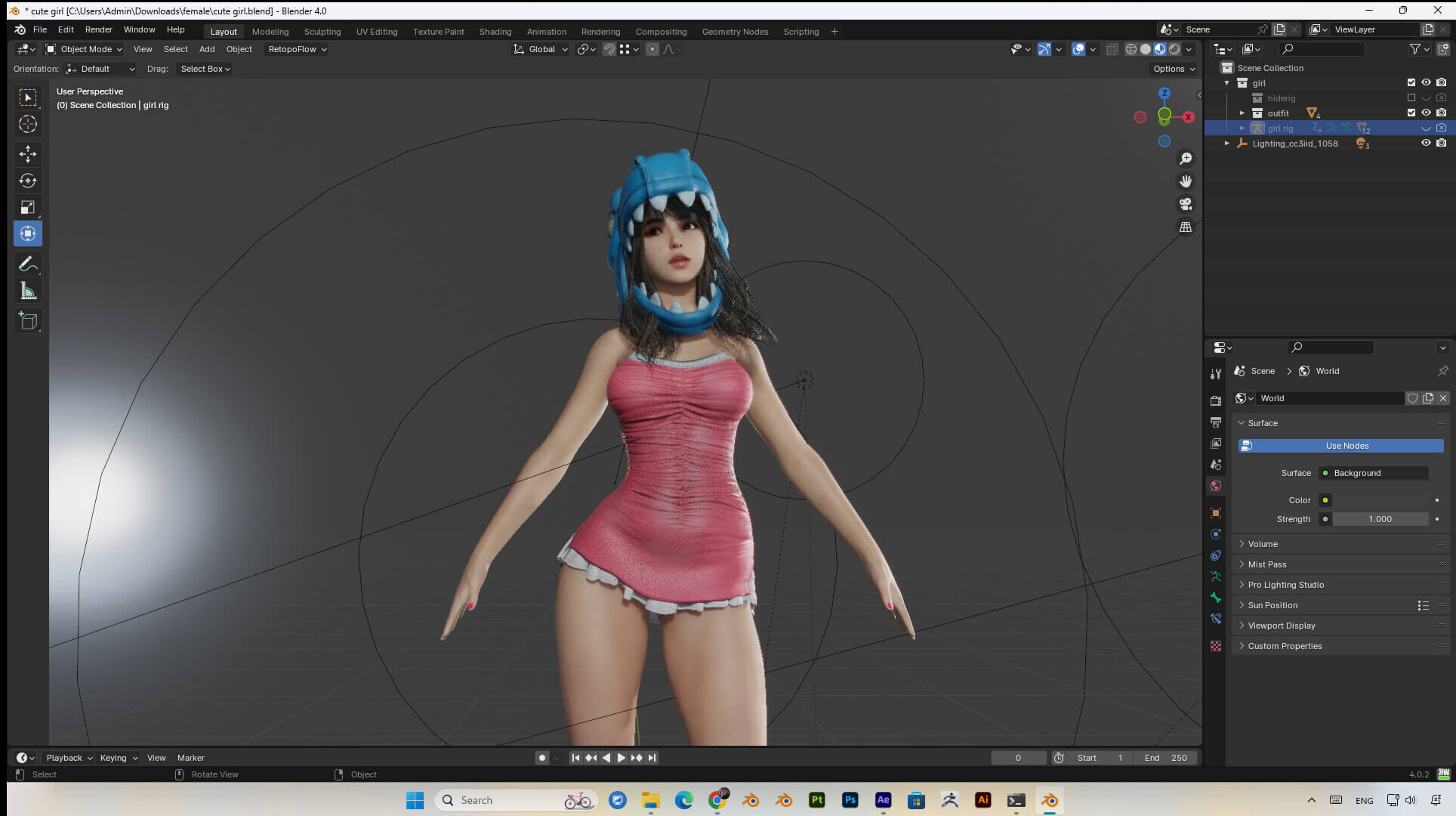Expand the Lighting_cc3iid_1058 tree item

coord(1226,144)
